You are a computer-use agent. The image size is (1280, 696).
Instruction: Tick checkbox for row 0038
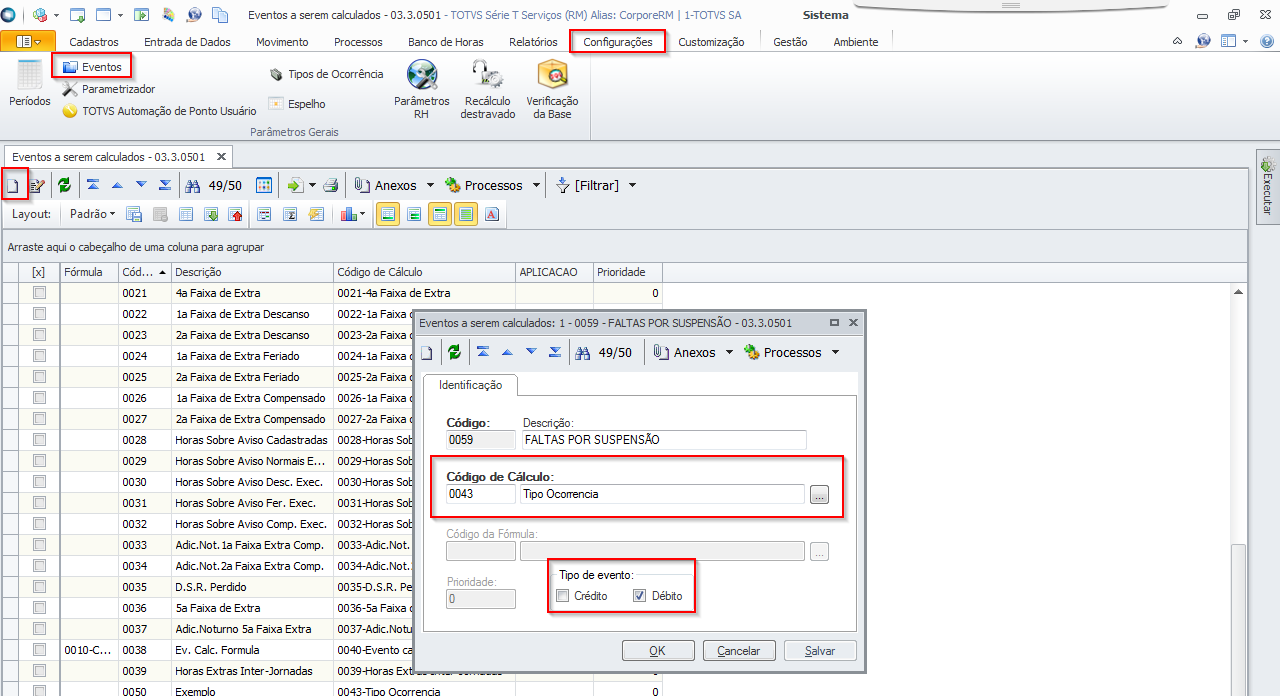point(39,650)
